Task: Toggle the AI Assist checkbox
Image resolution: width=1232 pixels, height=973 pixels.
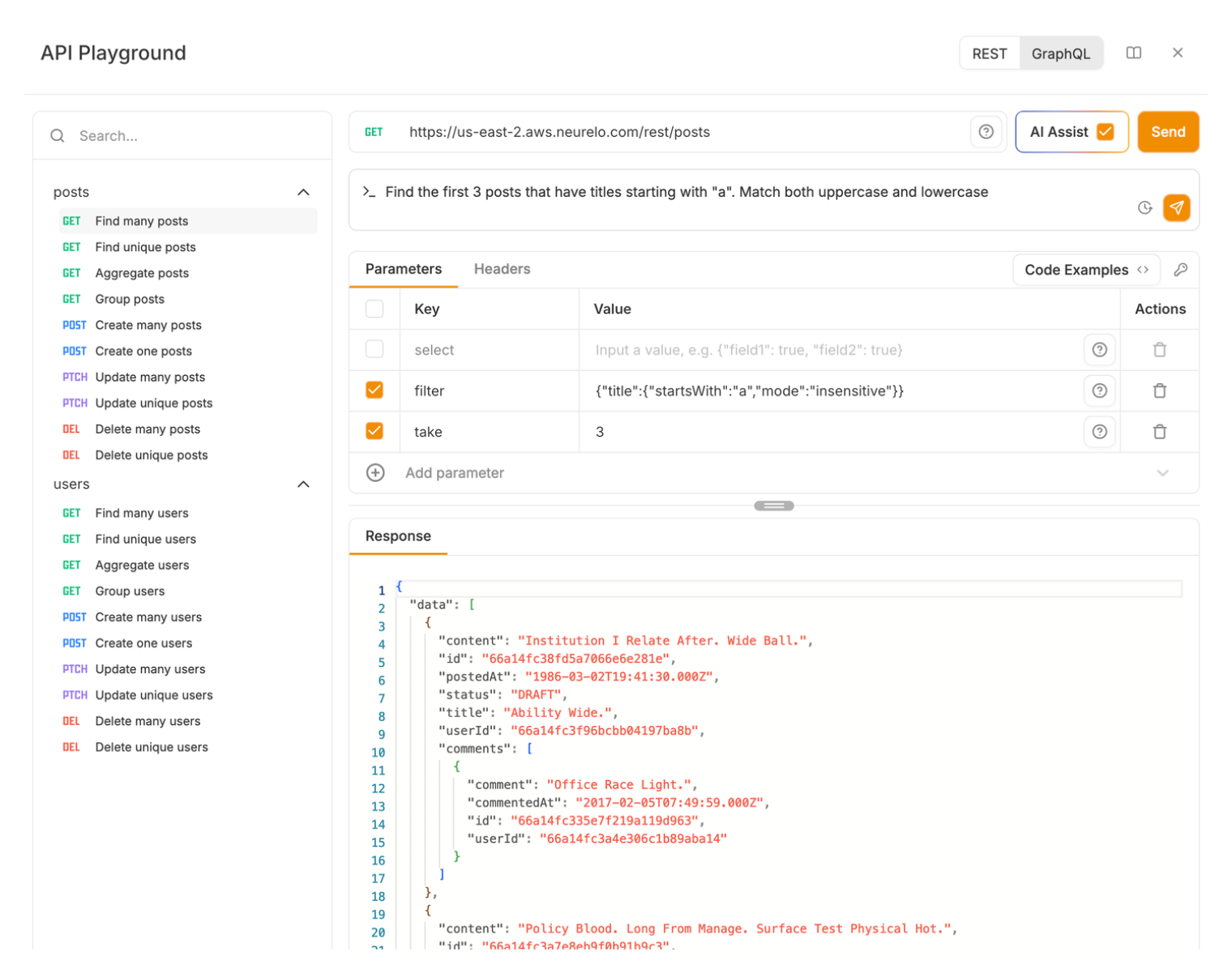Action: (1105, 132)
